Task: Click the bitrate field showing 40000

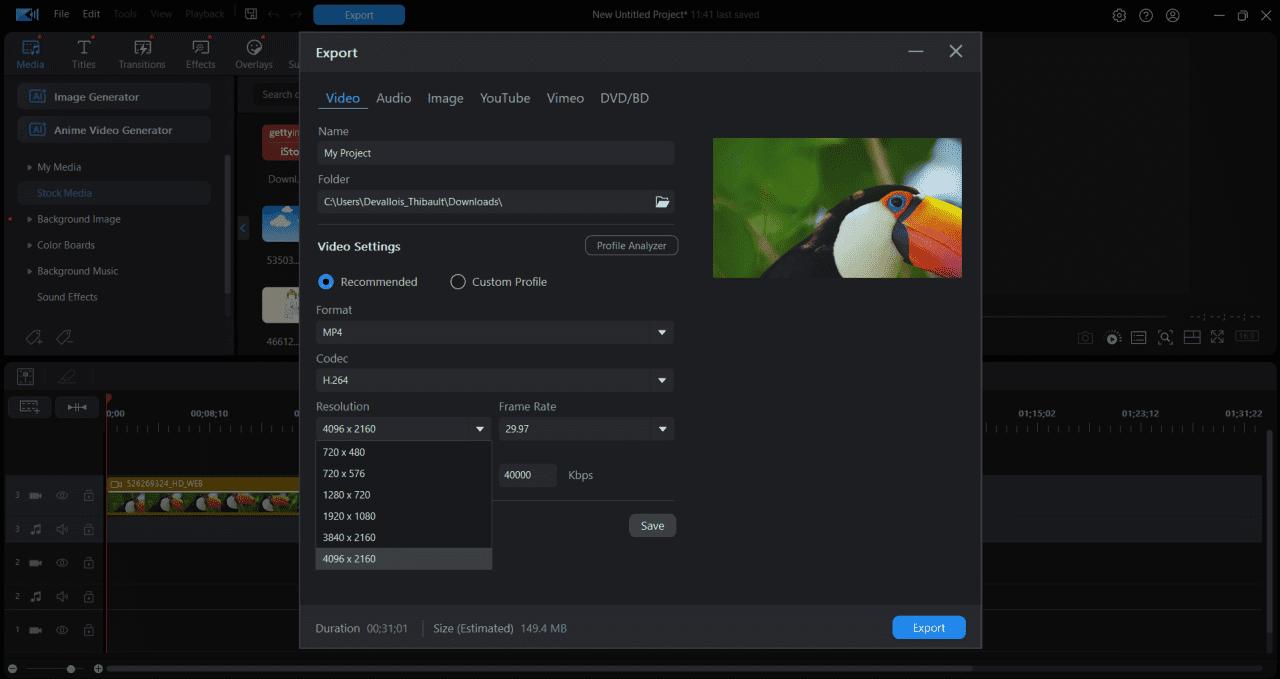Action: coord(527,475)
